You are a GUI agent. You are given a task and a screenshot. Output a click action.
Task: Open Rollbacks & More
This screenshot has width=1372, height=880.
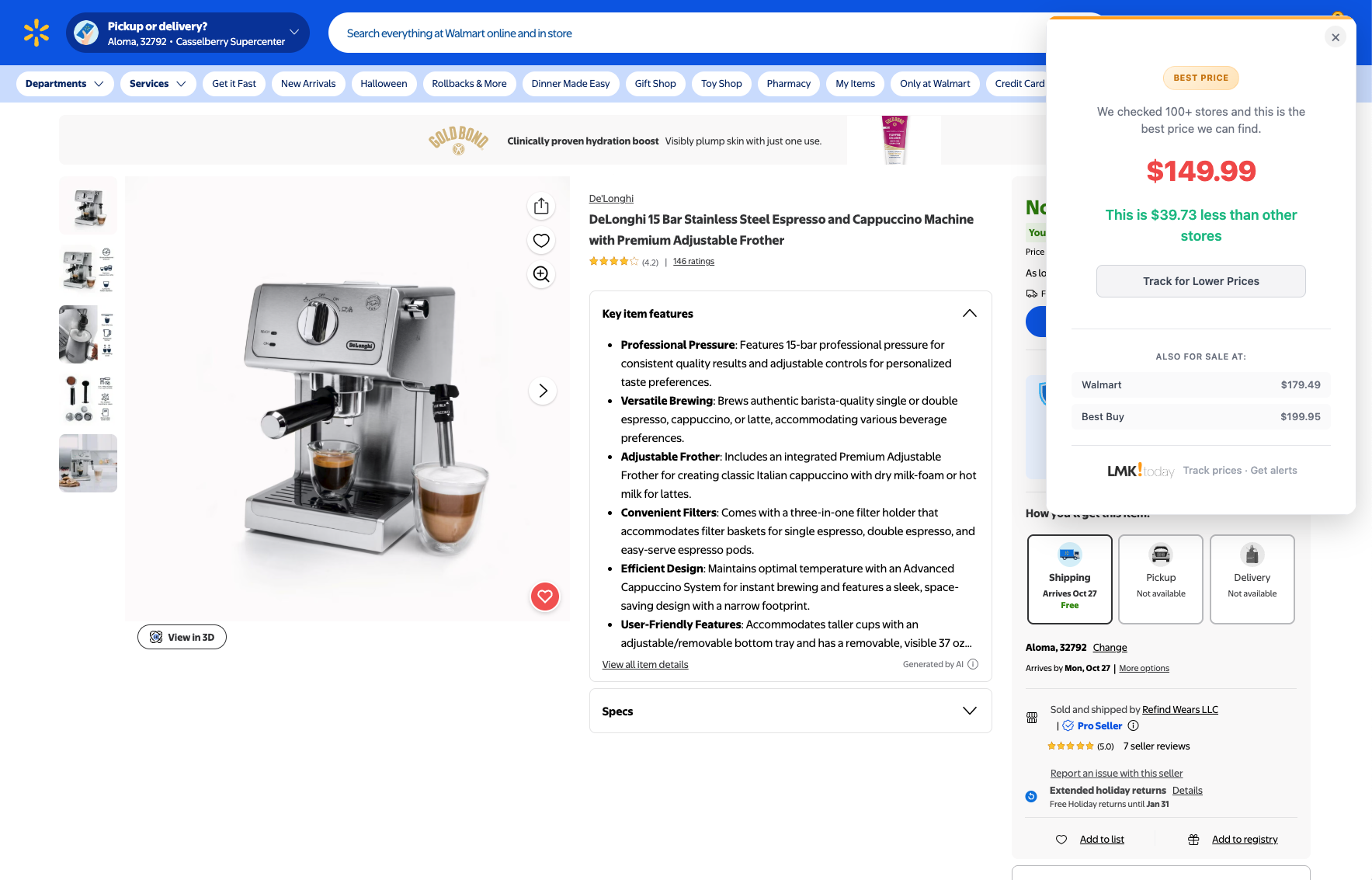469,84
